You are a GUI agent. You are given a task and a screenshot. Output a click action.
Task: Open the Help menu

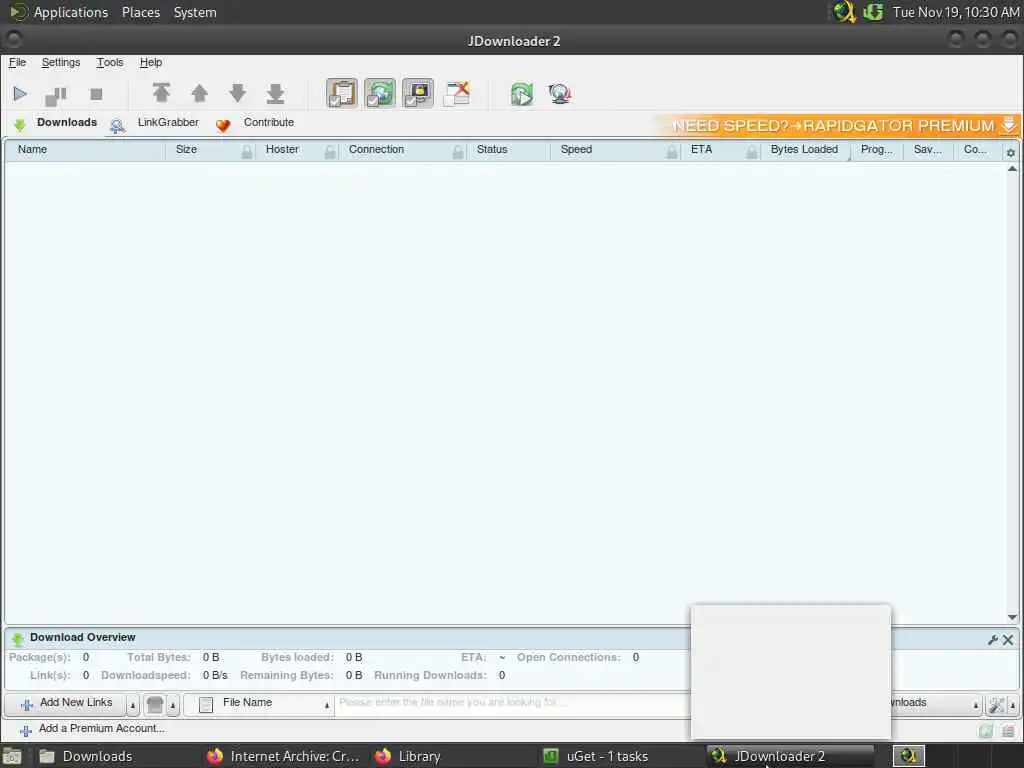(151, 63)
